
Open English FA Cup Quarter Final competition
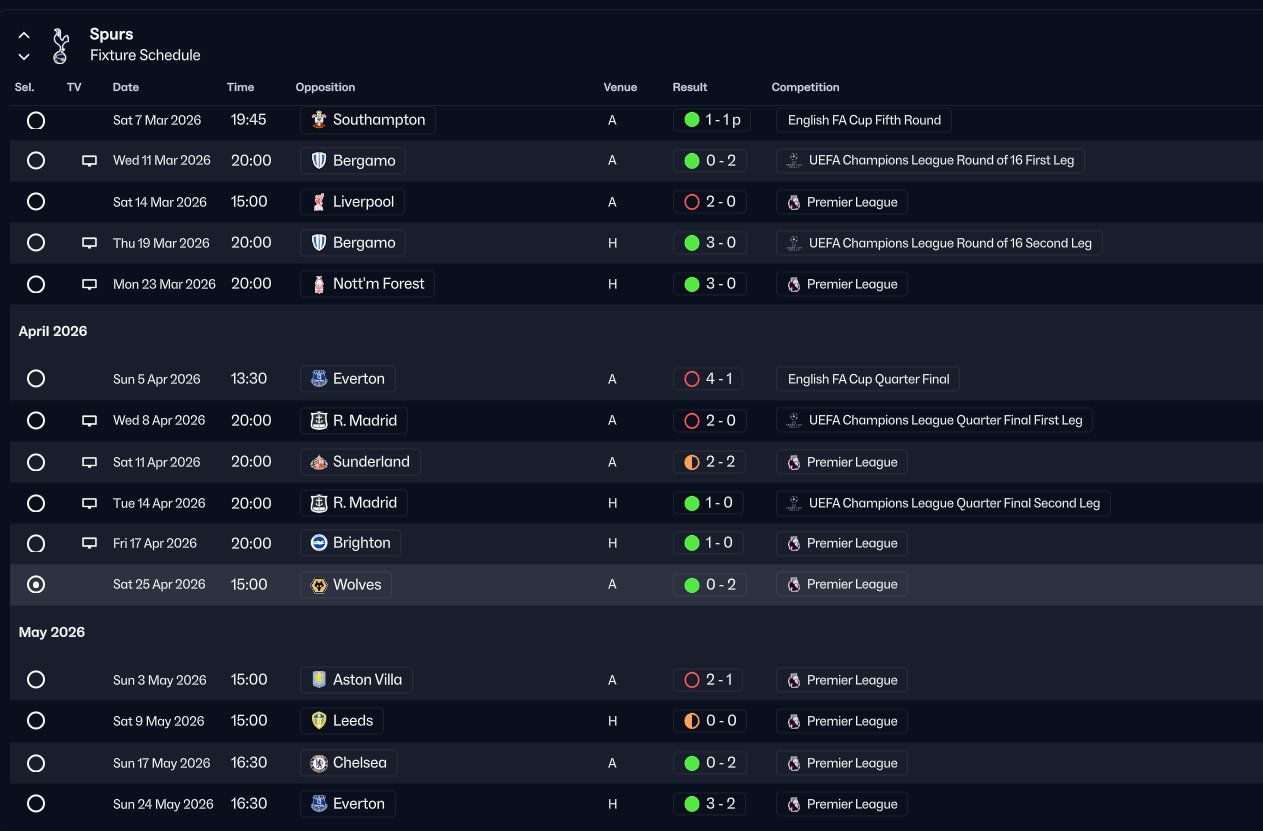coord(868,379)
